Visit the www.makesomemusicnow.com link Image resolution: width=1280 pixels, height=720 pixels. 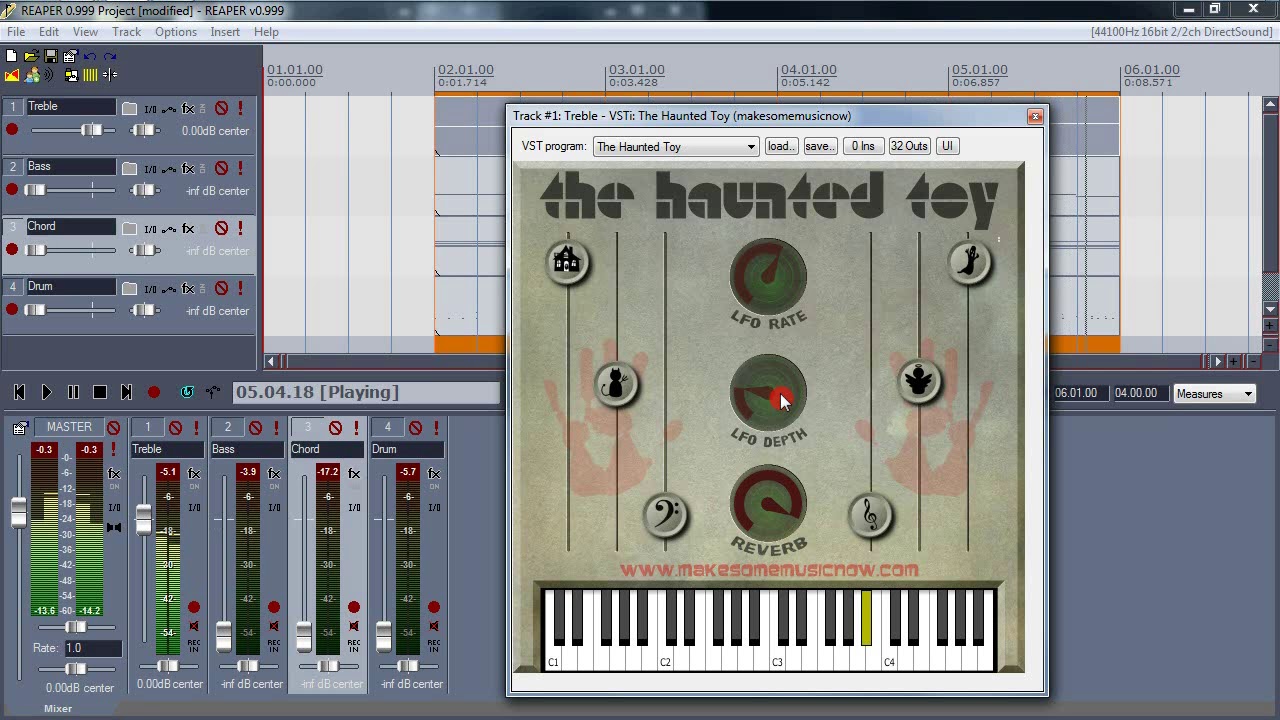point(769,570)
